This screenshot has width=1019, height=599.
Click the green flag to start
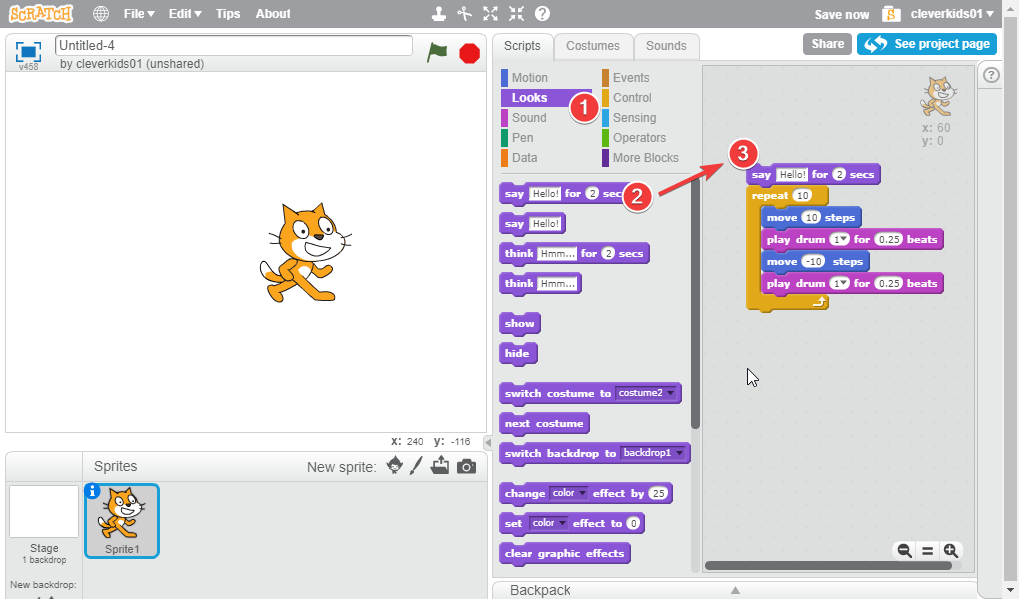(x=437, y=52)
